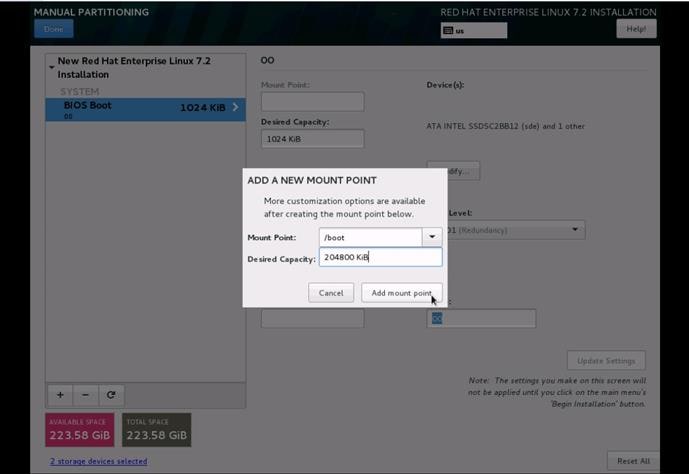Add a partition with the plus icon
The image size is (689, 474).
click(60, 395)
